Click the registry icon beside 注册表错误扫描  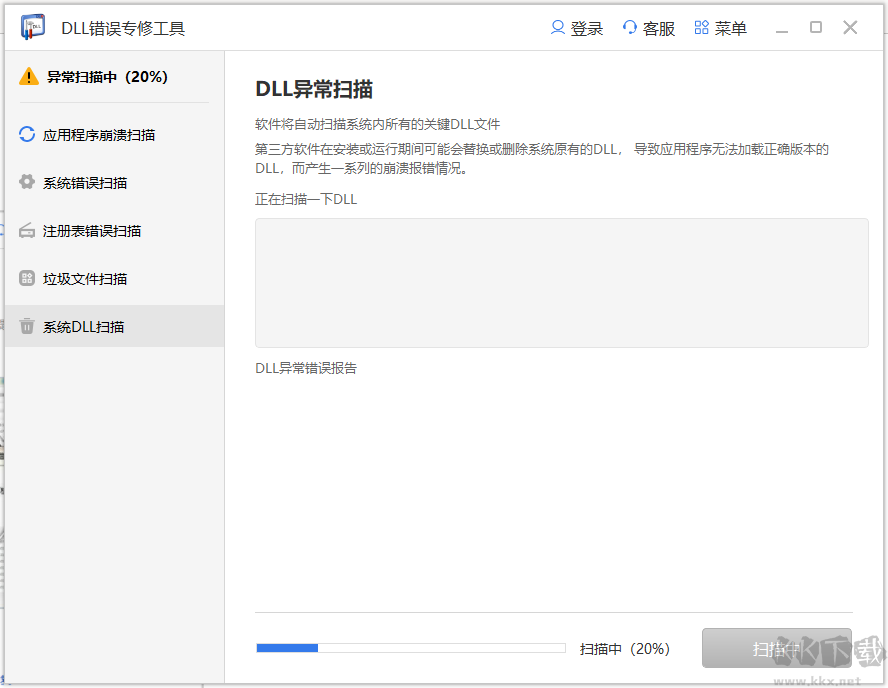tap(28, 230)
